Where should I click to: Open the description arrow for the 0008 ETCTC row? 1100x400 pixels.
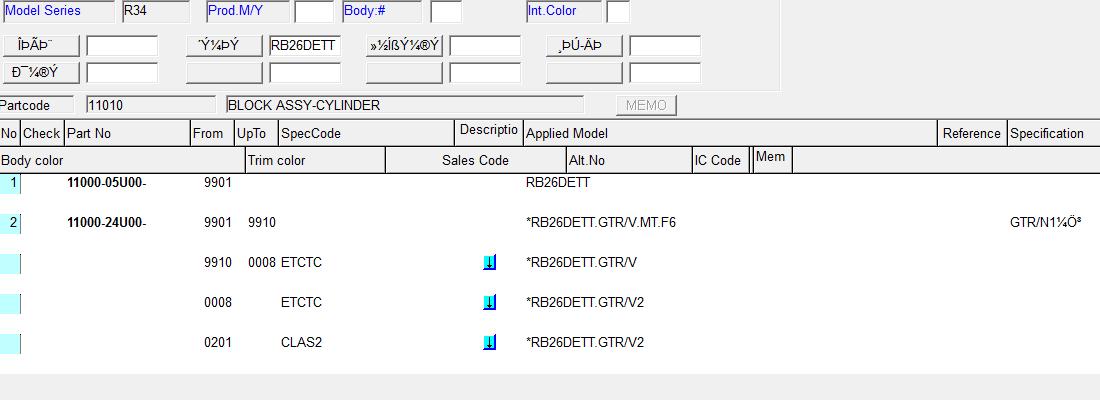489,302
